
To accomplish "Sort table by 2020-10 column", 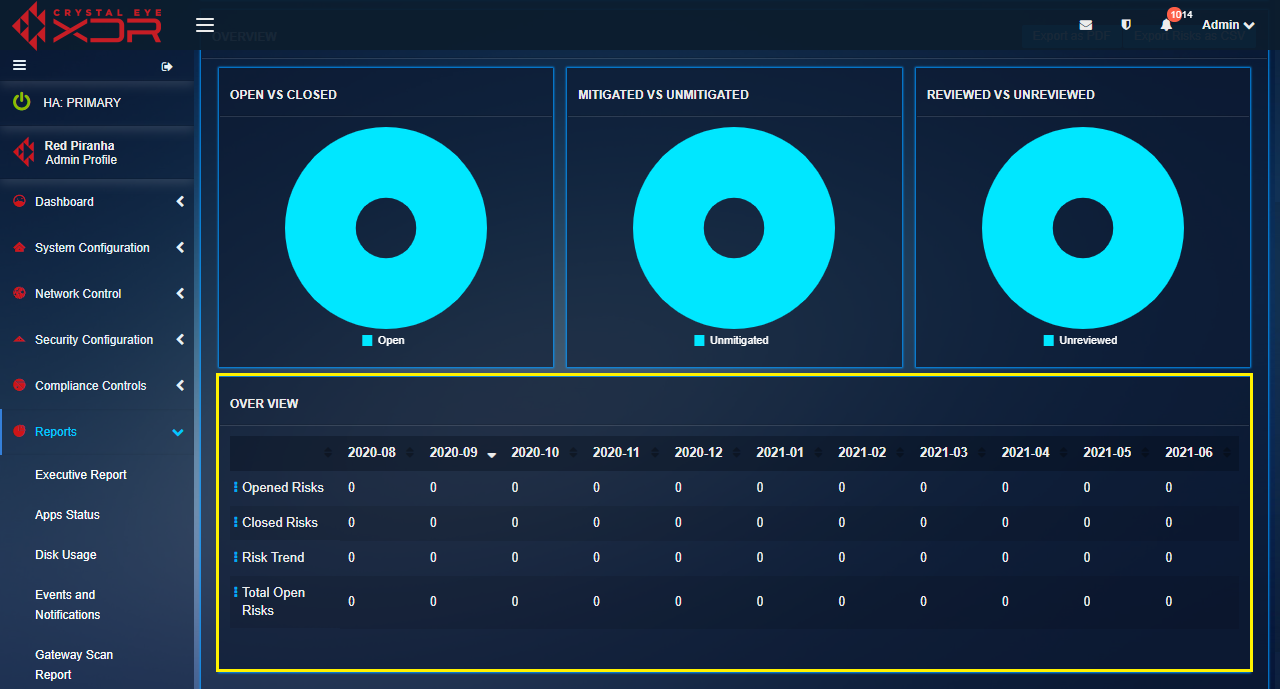I will point(535,453).
